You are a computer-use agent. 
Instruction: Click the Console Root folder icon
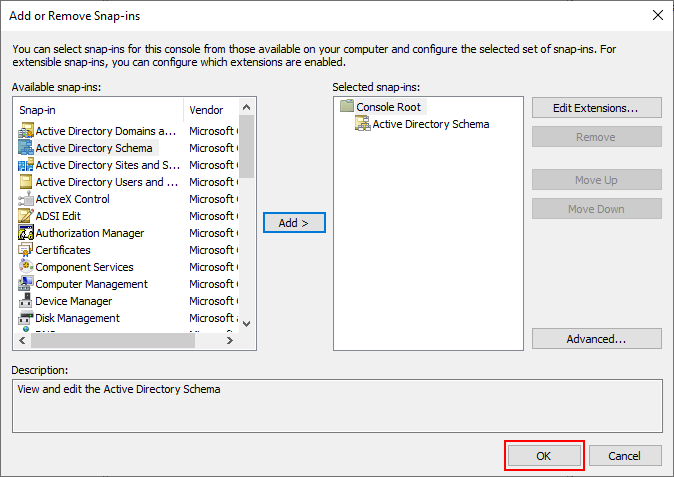pyautogui.click(x=346, y=106)
